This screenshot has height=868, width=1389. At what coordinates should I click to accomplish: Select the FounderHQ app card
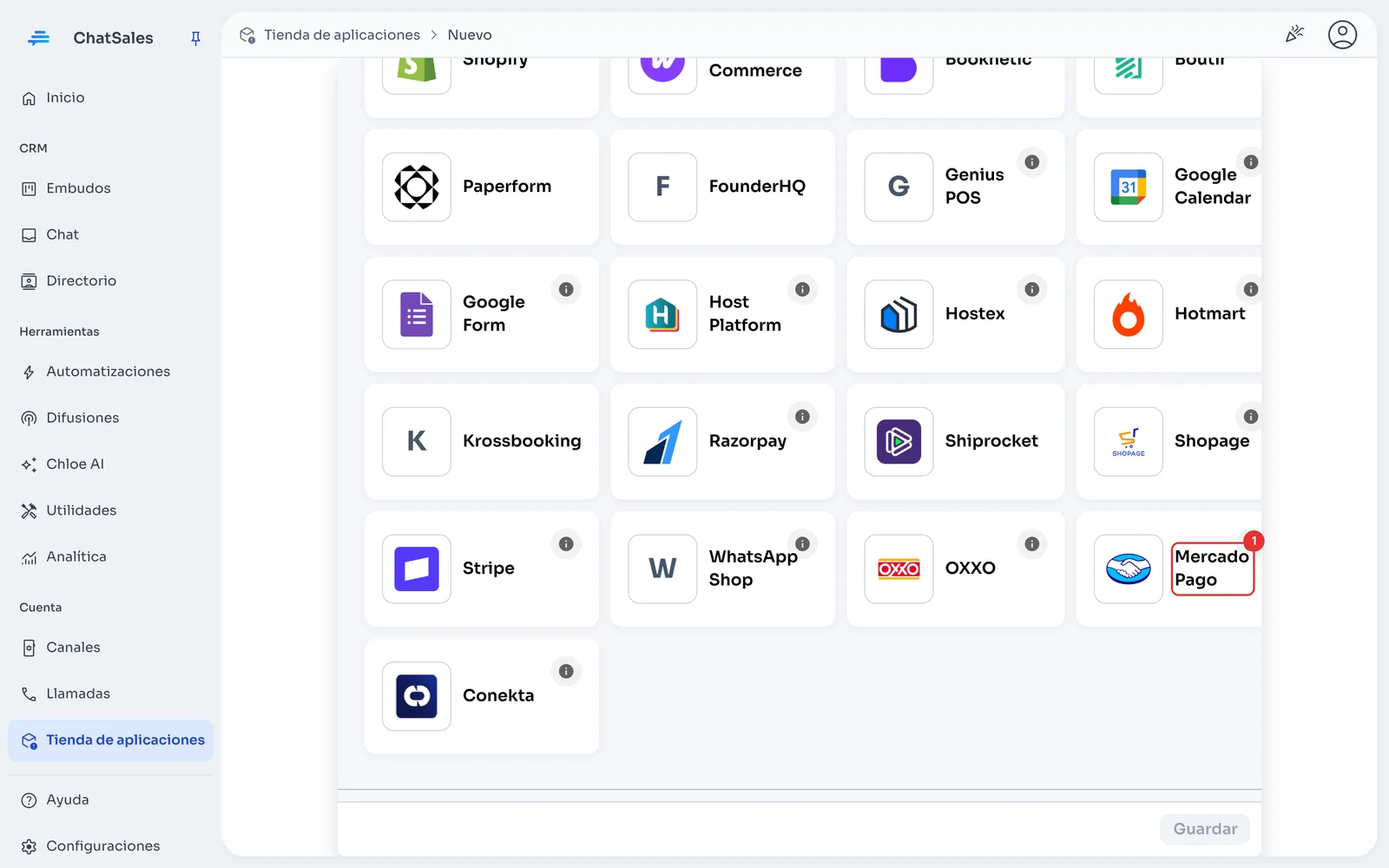coord(722,187)
